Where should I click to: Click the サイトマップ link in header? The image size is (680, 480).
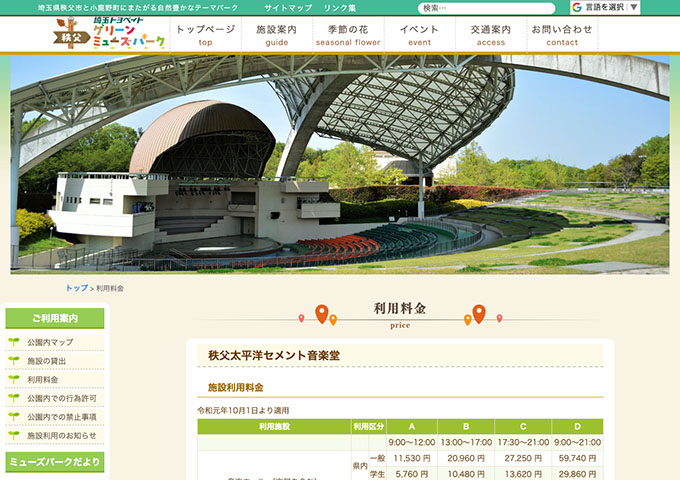288,8
